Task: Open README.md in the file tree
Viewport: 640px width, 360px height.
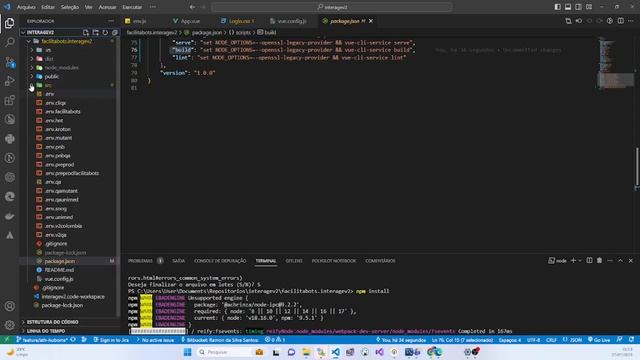Action: tap(59, 270)
